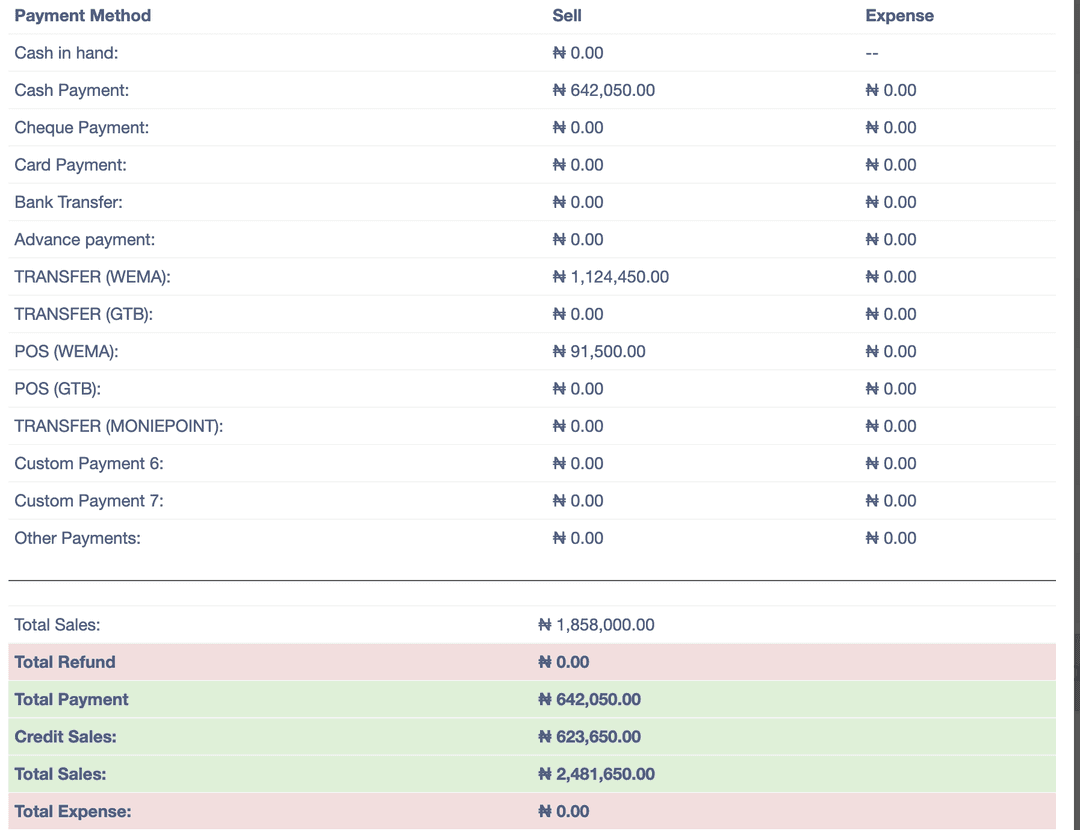Click the Credit Sales amount 623,650.00
This screenshot has width=1080, height=830.
[590, 736]
